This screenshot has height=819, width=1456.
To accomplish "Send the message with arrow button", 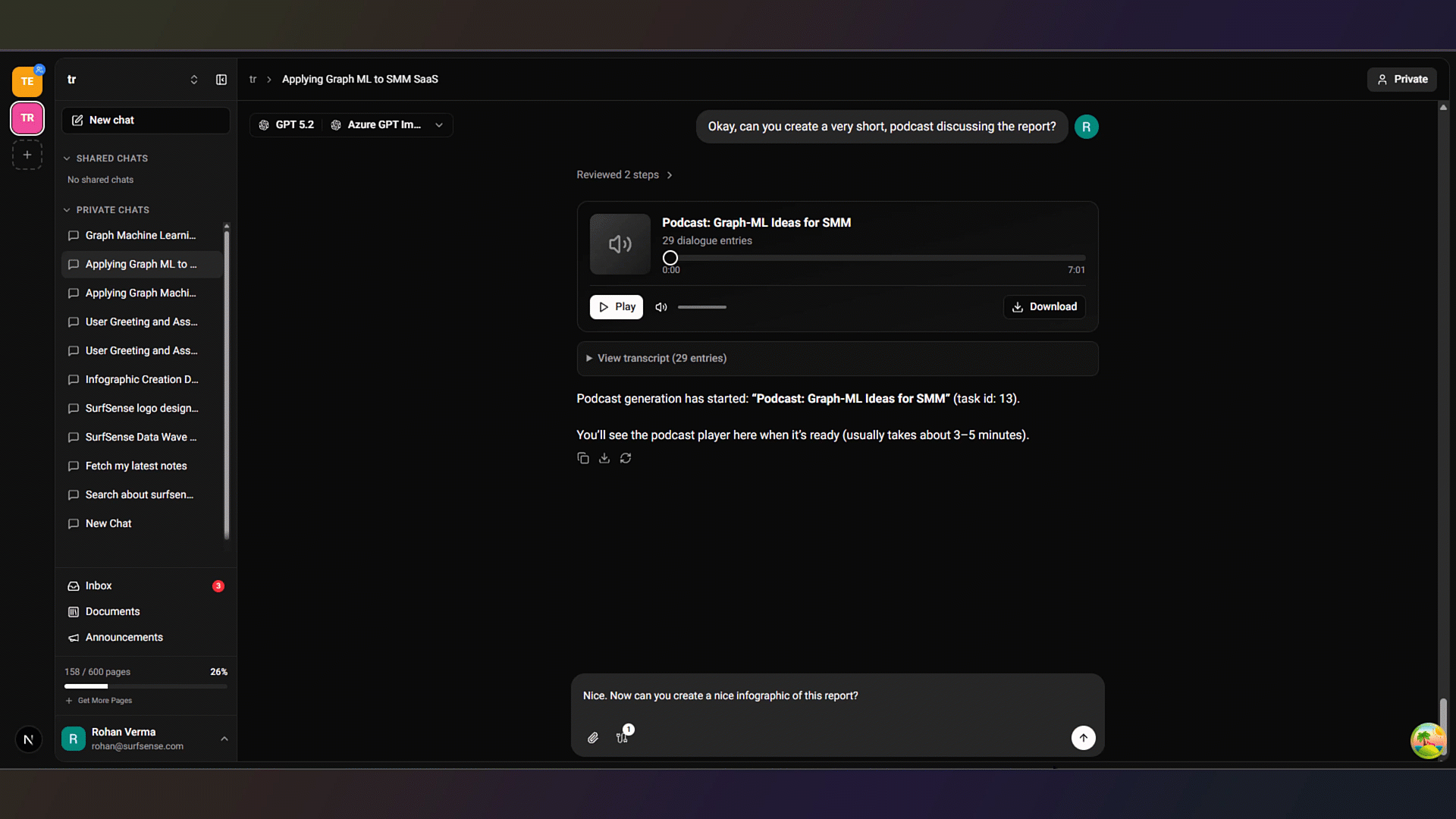I will (1083, 738).
